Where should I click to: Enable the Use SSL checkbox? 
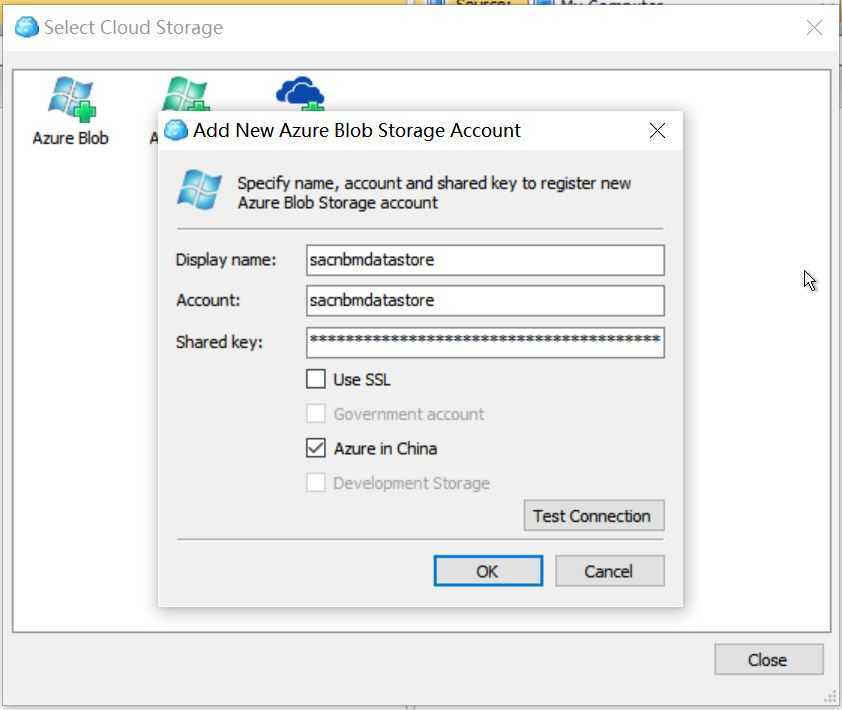(316, 379)
